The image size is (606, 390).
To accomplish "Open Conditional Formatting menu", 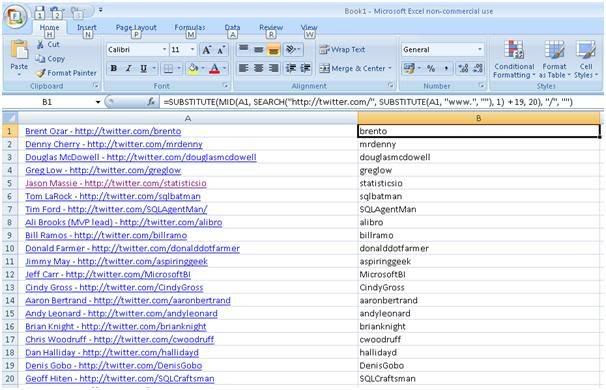I will 514,60.
